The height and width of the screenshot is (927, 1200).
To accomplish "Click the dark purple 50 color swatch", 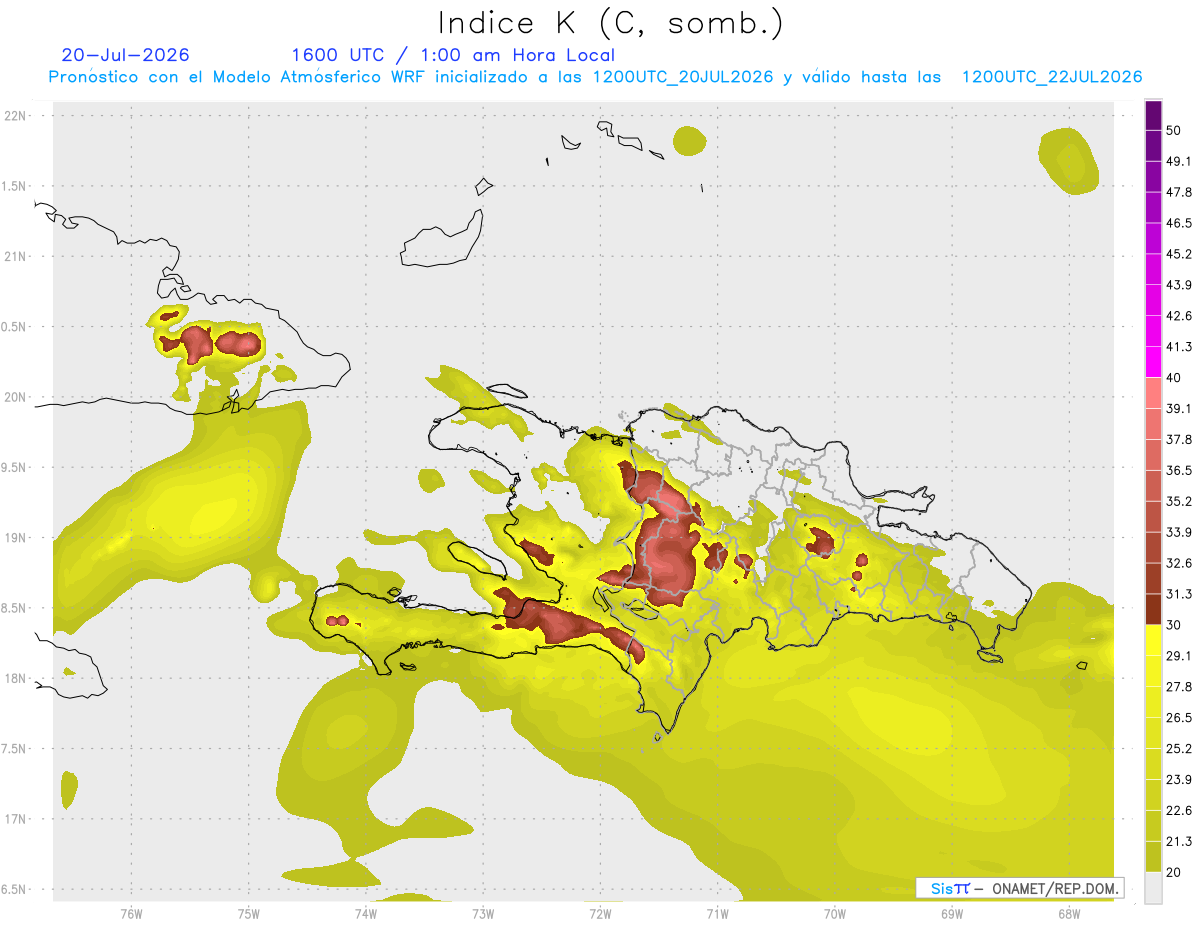I will 1153,116.
